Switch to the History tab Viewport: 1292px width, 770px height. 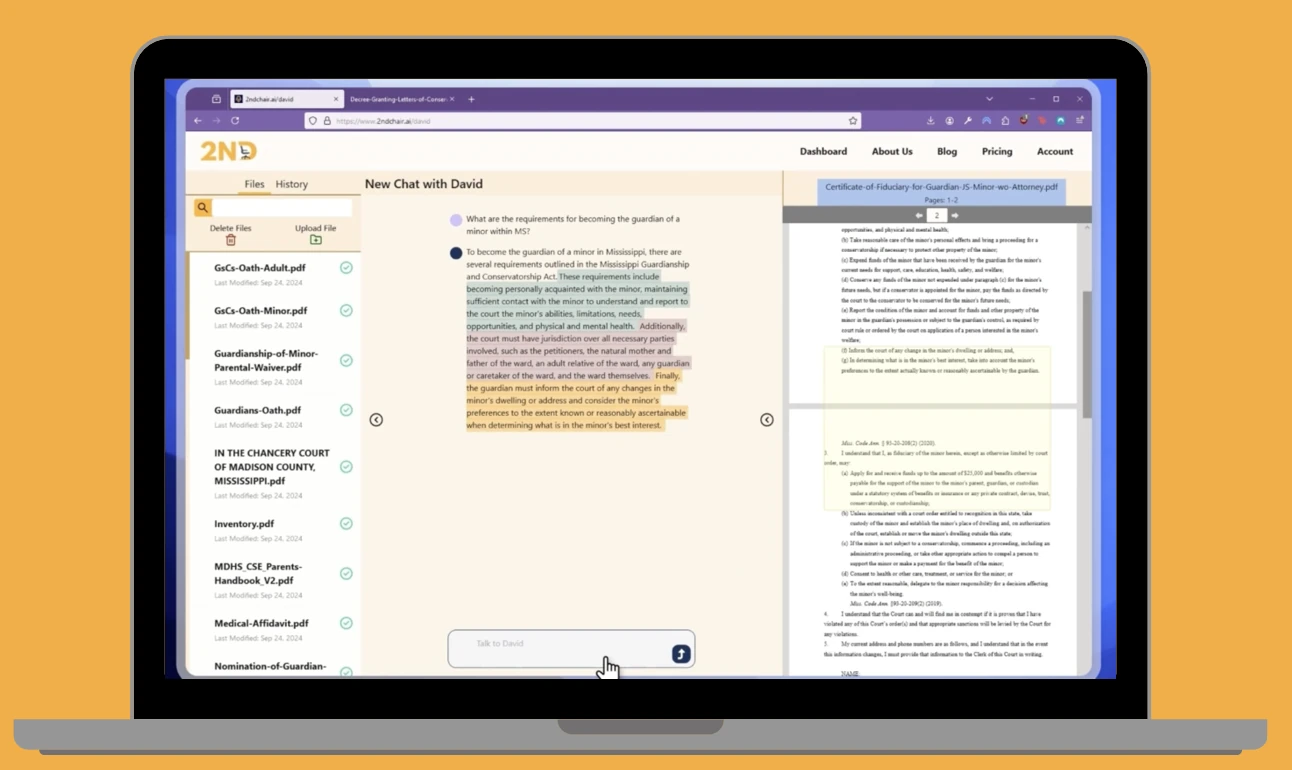(x=292, y=184)
